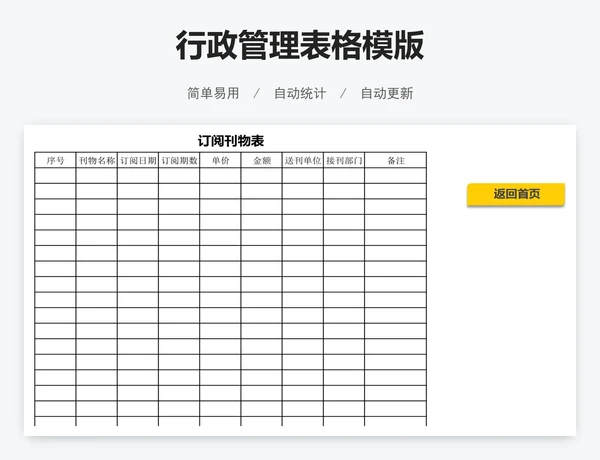Image resolution: width=600 pixels, height=460 pixels.
Task: Select first empty cell under 单价
Action: coord(220,175)
